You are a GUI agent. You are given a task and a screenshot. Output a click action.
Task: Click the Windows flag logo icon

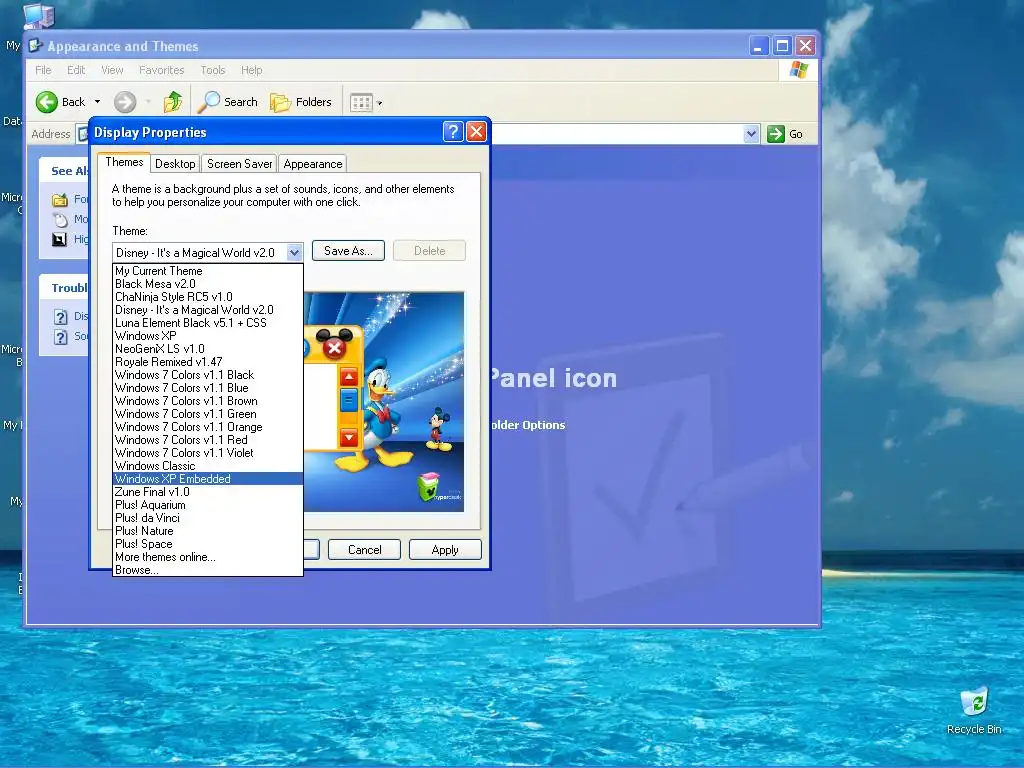point(799,70)
